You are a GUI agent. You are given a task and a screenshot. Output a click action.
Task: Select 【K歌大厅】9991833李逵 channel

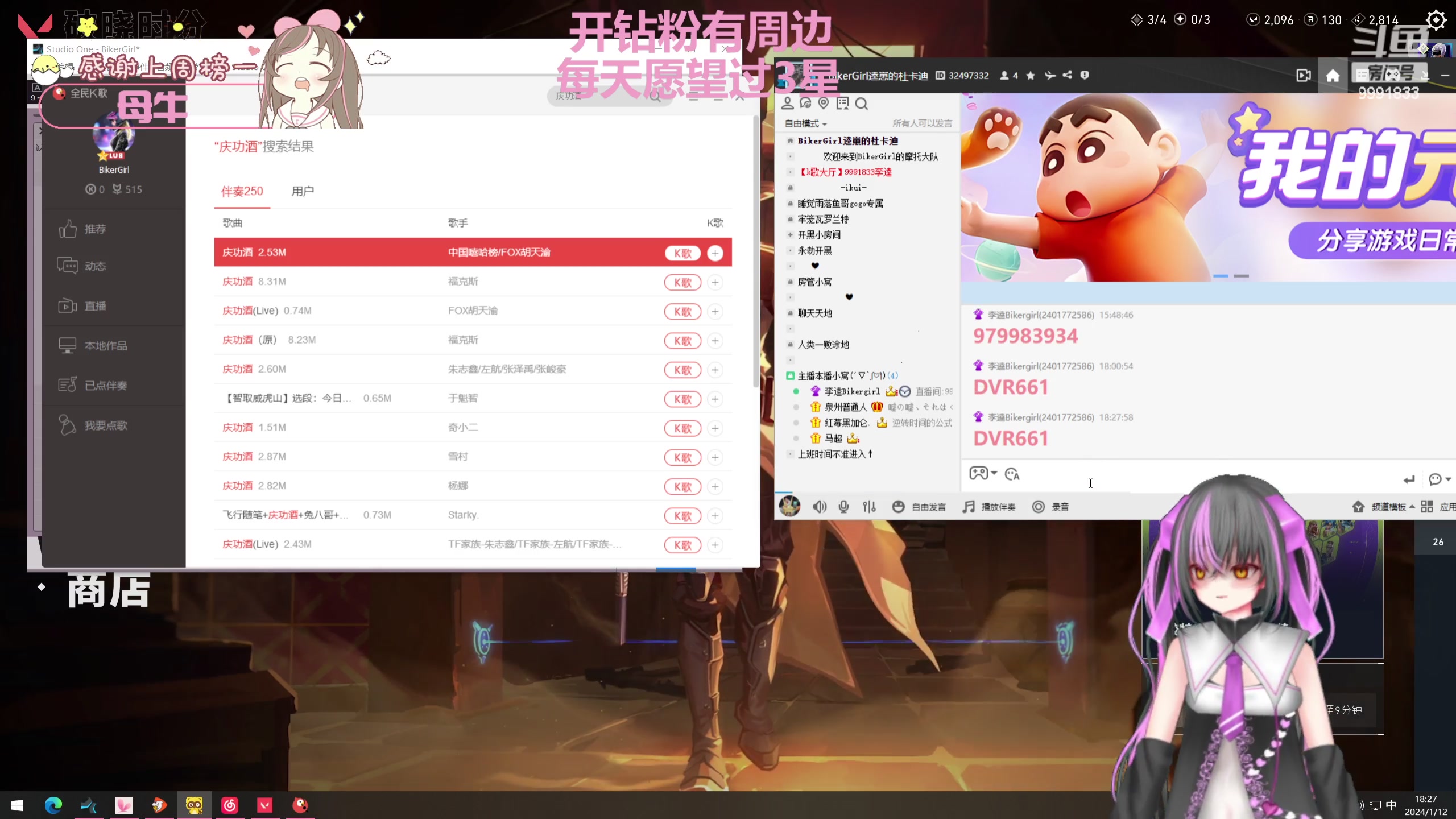pyautogui.click(x=846, y=172)
